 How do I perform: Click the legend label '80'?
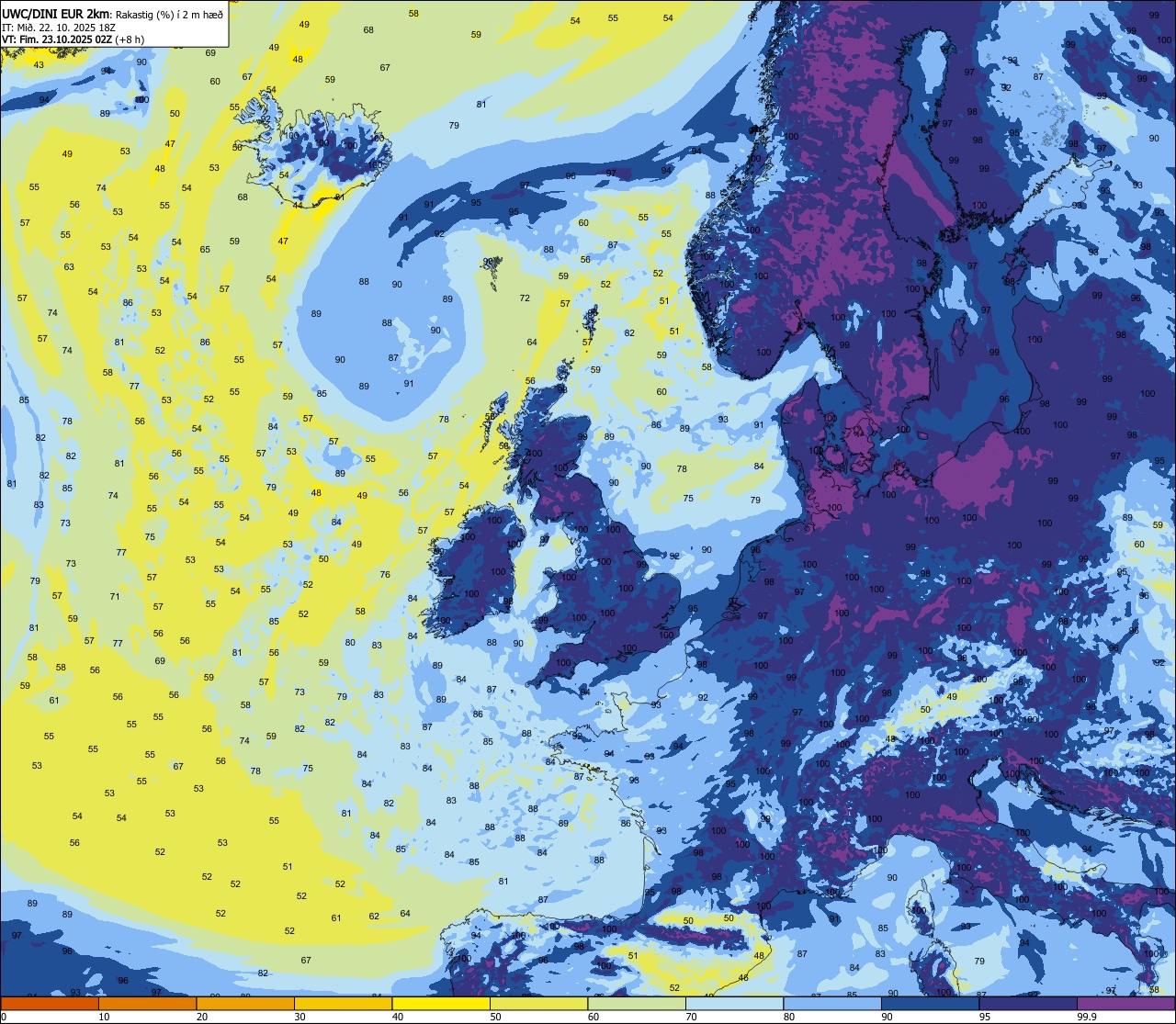(x=789, y=1017)
